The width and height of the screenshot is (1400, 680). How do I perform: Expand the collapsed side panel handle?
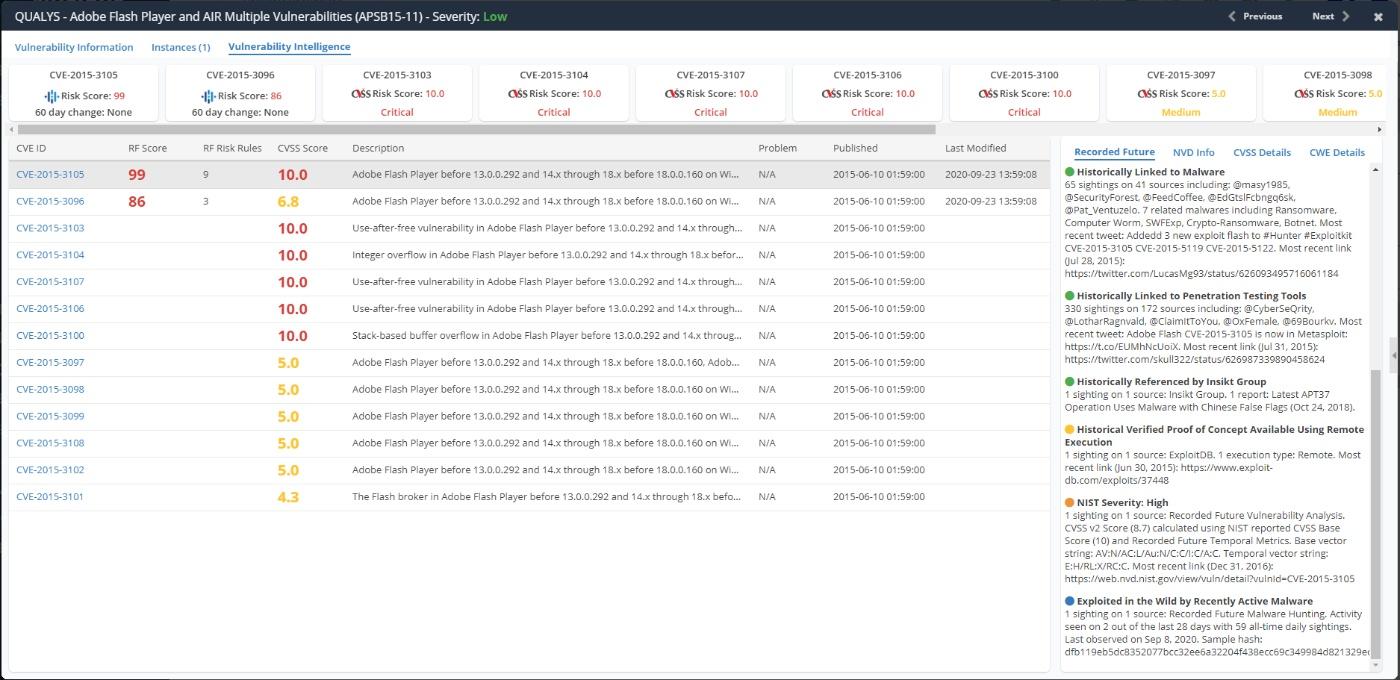pyautogui.click(x=1394, y=354)
